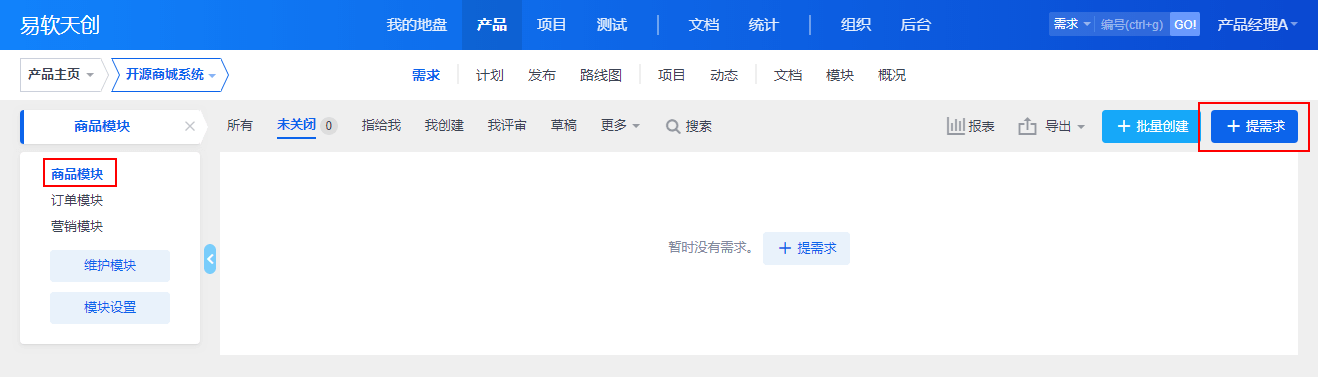Click the 易软天创 logo text
1318x377 pixels.
pos(60,25)
